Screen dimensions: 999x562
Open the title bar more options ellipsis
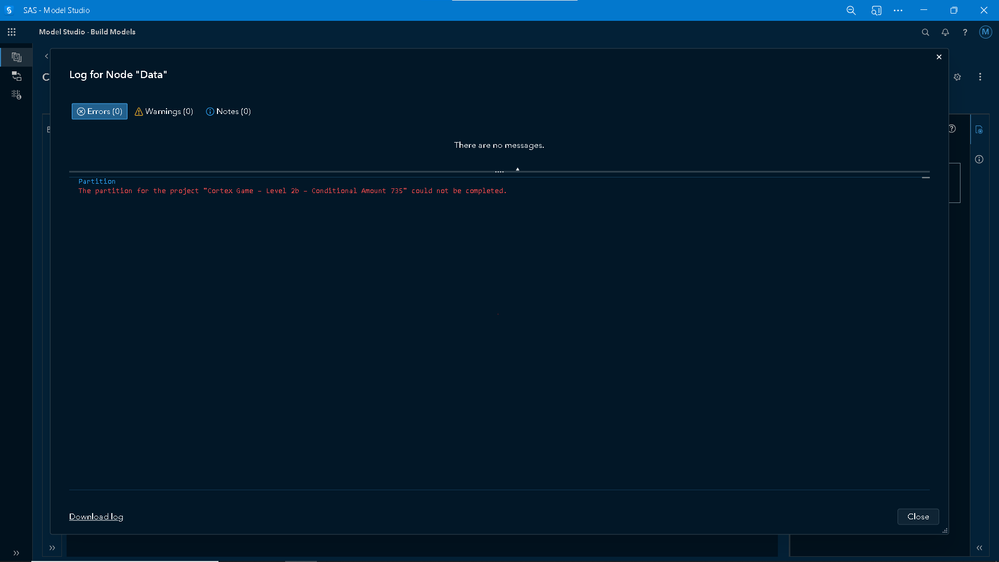[x=898, y=10]
